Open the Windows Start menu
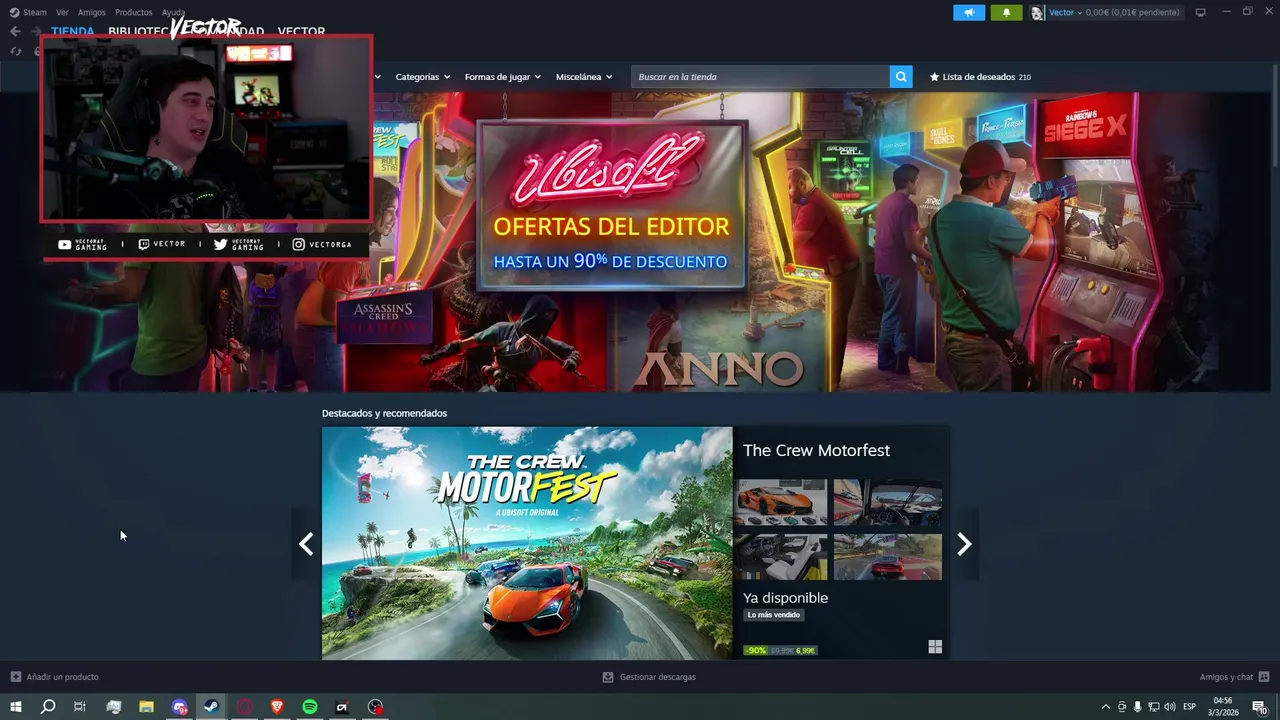 point(16,707)
